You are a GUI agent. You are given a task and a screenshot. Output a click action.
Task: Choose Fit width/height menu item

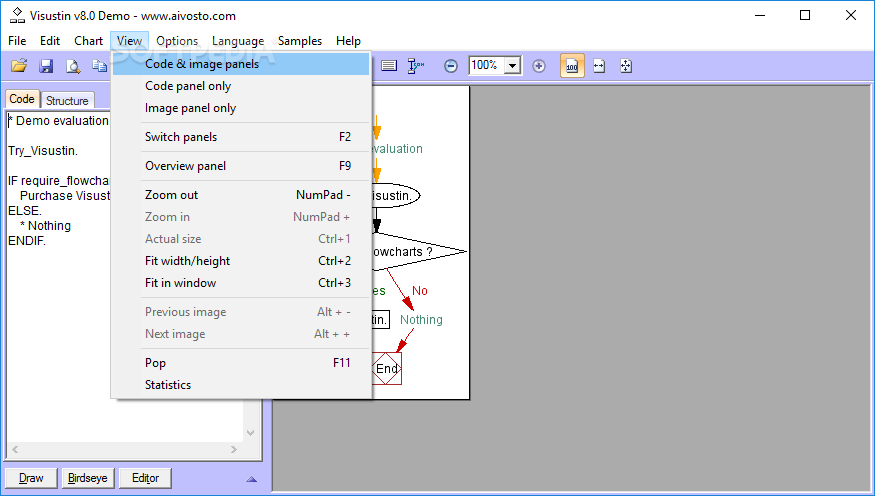coord(241,261)
